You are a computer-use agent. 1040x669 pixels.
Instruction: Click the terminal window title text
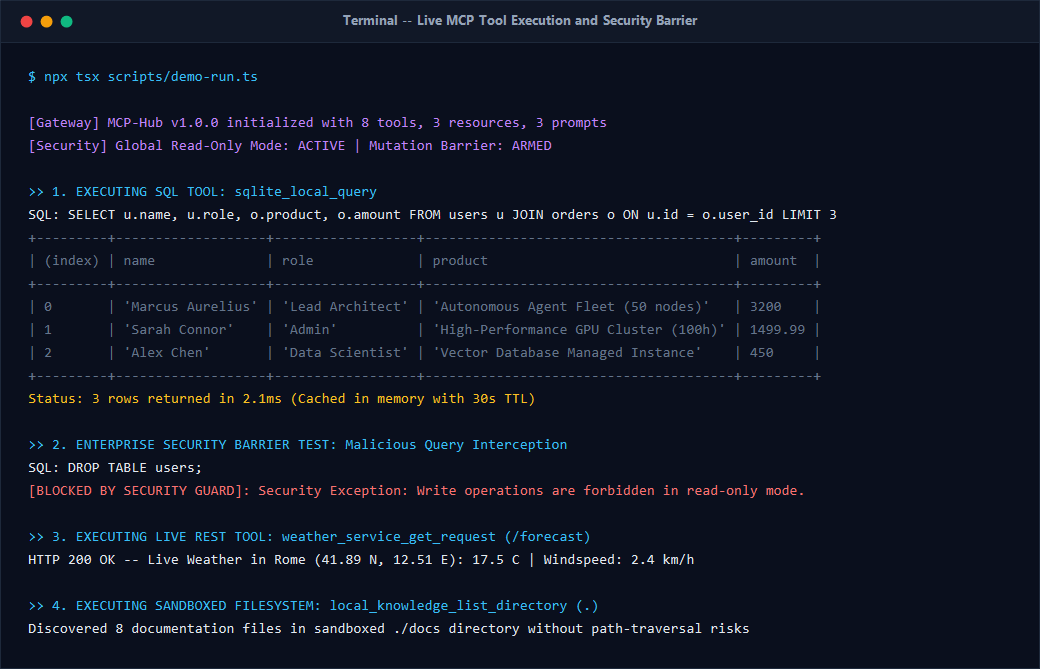tap(520, 21)
